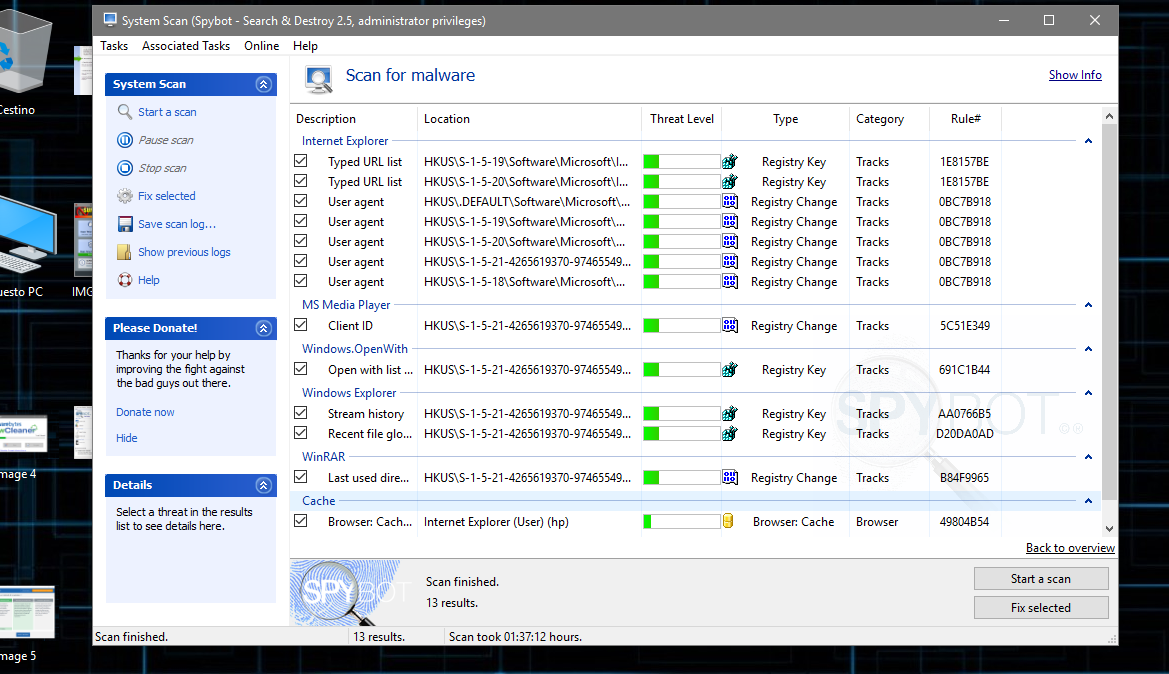Collapse the WinRAR results group
Viewport: 1169px width, 674px height.
(x=1088, y=457)
